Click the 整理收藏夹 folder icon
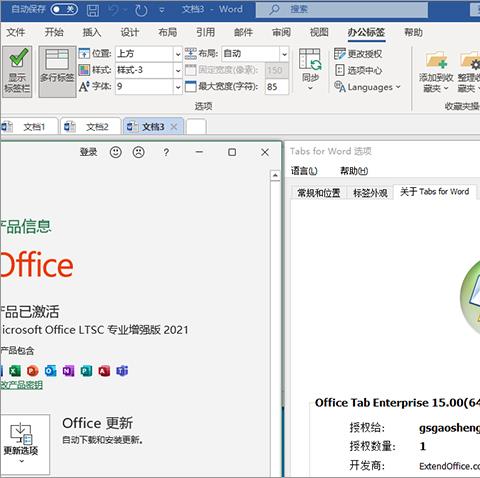 [x=470, y=61]
